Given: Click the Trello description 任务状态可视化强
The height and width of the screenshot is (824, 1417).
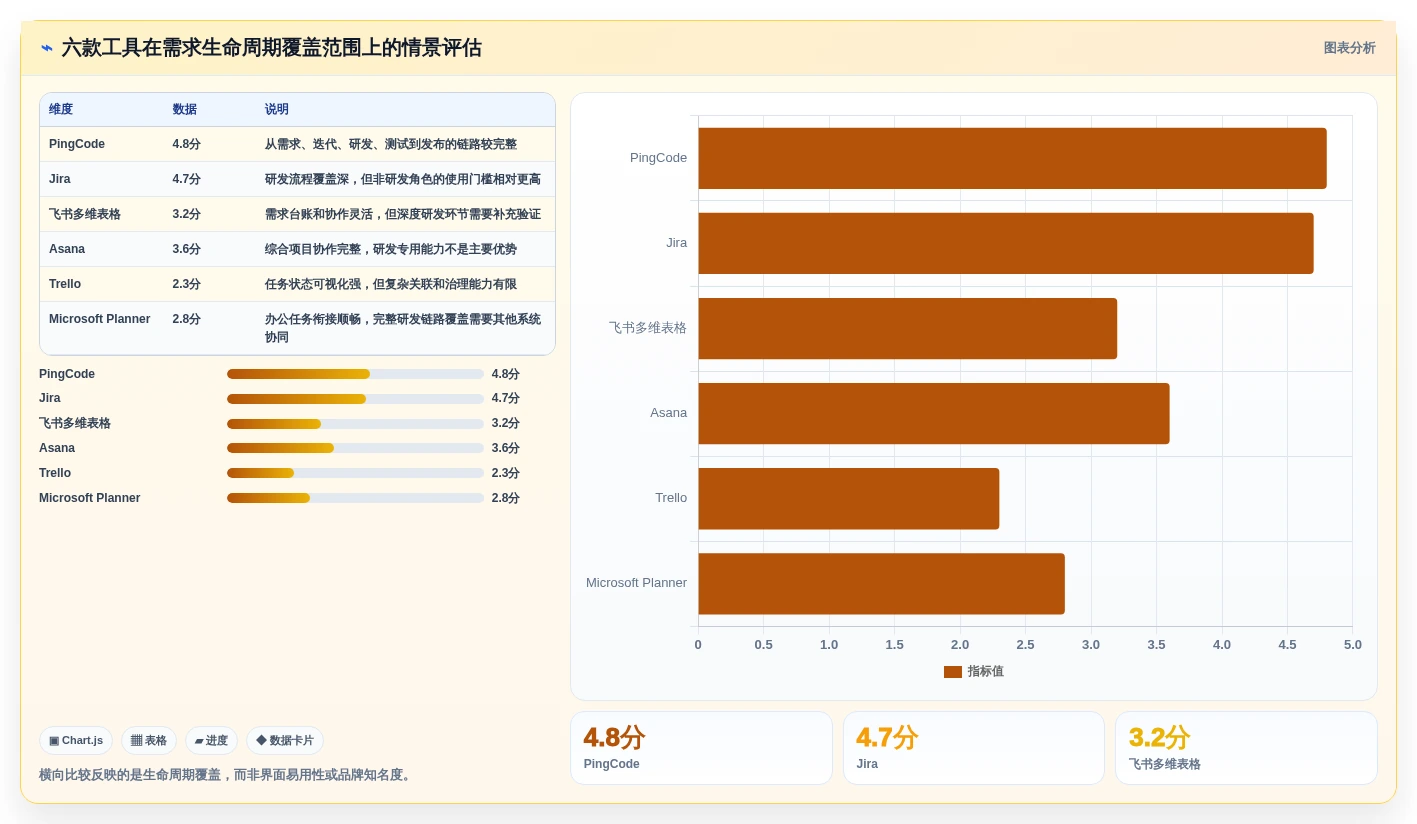Looking at the screenshot, I should pos(312,284).
